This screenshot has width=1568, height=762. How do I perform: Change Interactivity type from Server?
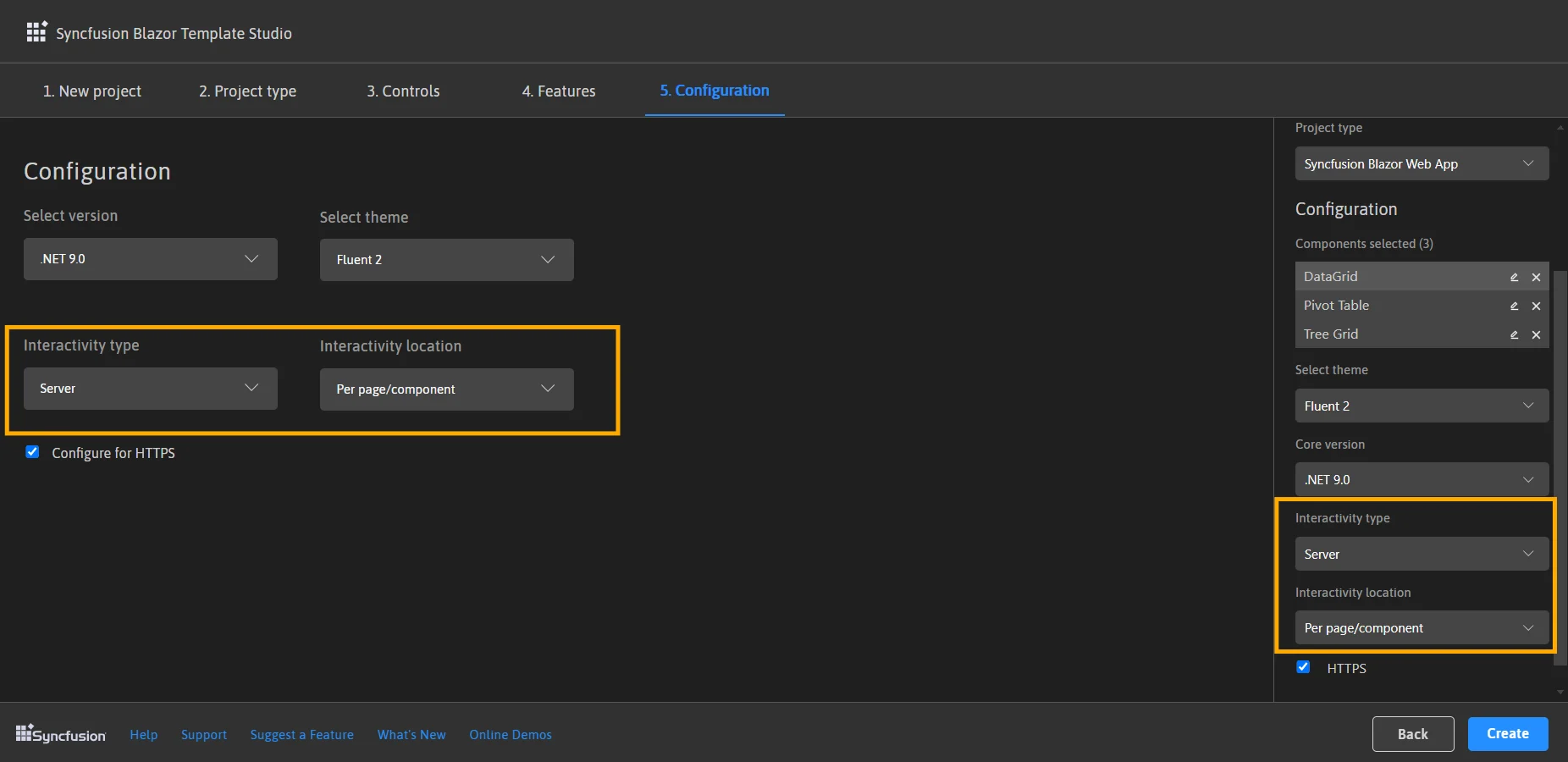[150, 389]
